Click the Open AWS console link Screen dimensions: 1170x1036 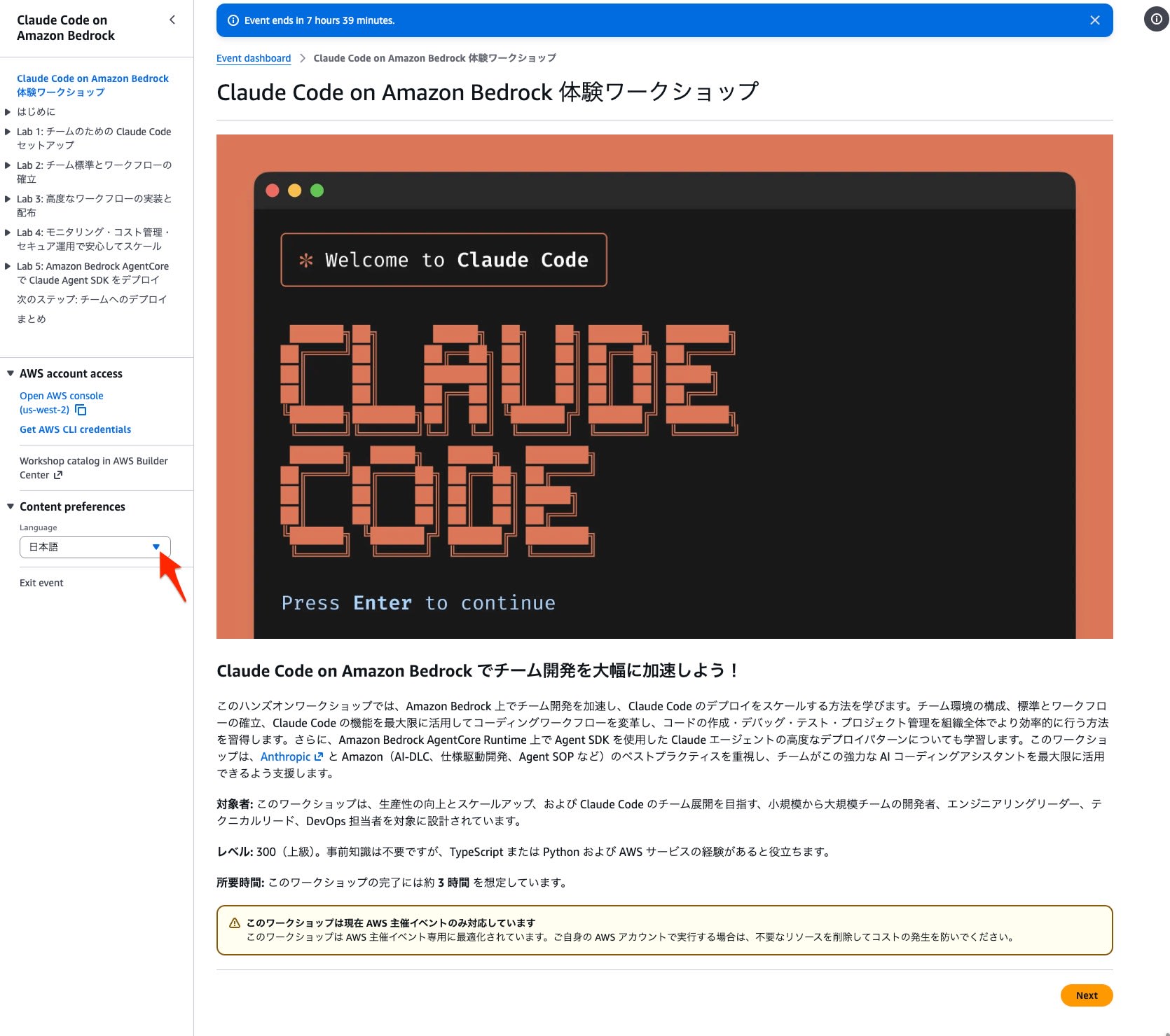62,403
